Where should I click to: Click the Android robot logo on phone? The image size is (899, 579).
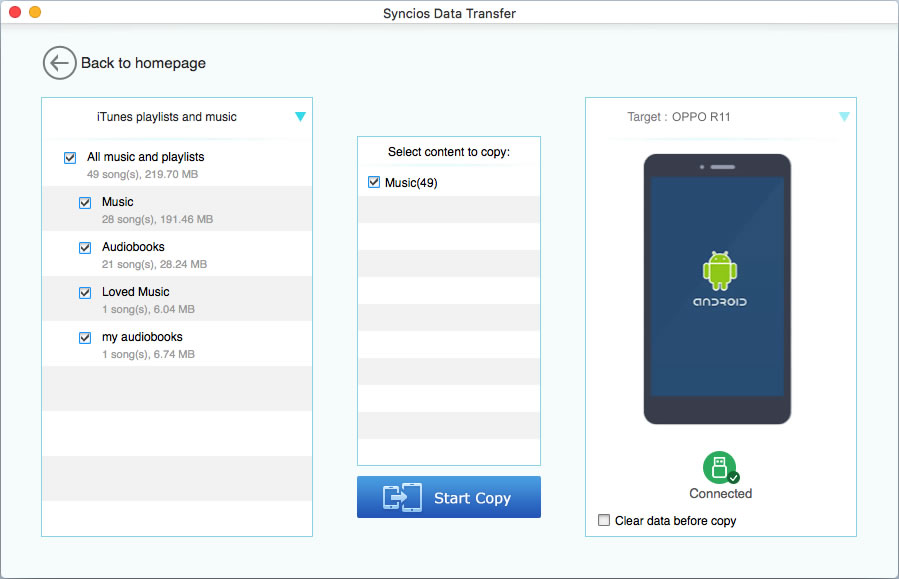pos(720,271)
